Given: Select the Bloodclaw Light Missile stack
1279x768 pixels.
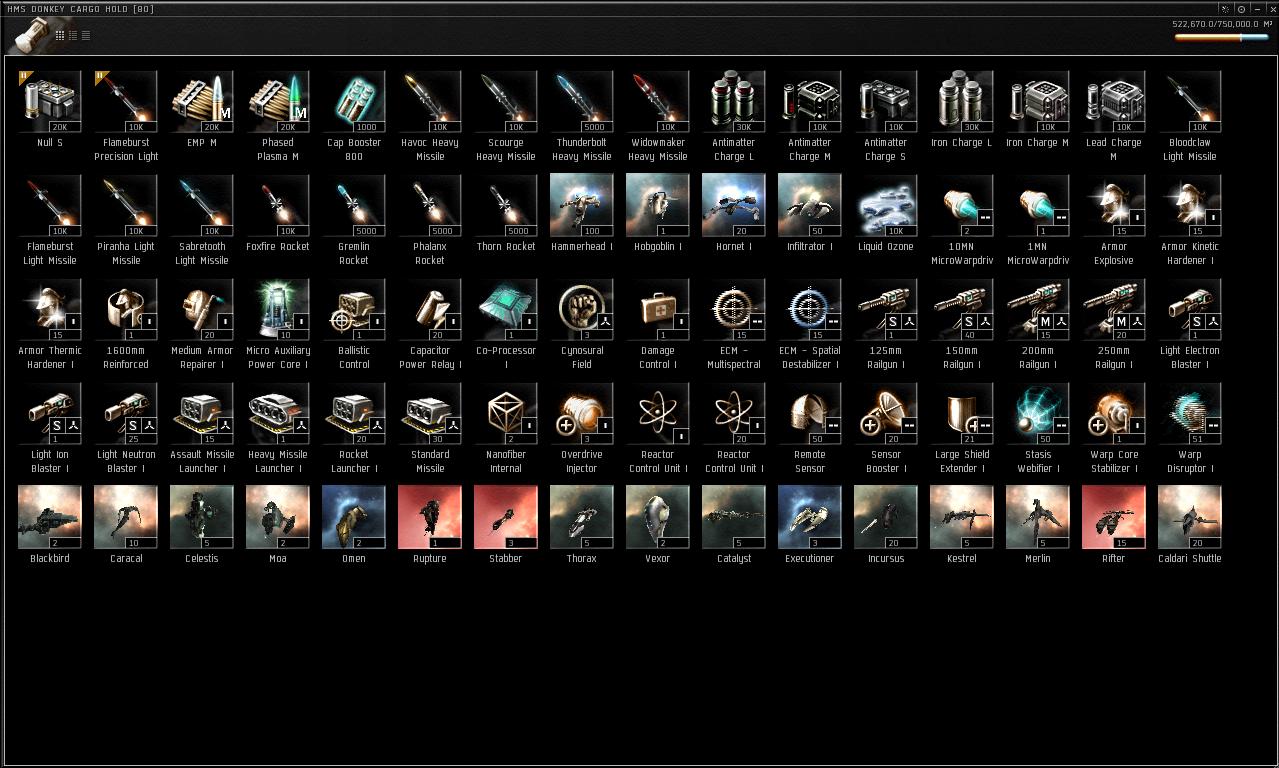Looking at the screenshot, I should coord(1190,101).
